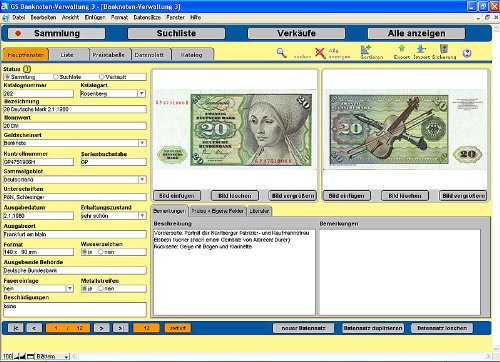
Task: Select the Suchliste status radio button
Action: [x=56, y=77]
